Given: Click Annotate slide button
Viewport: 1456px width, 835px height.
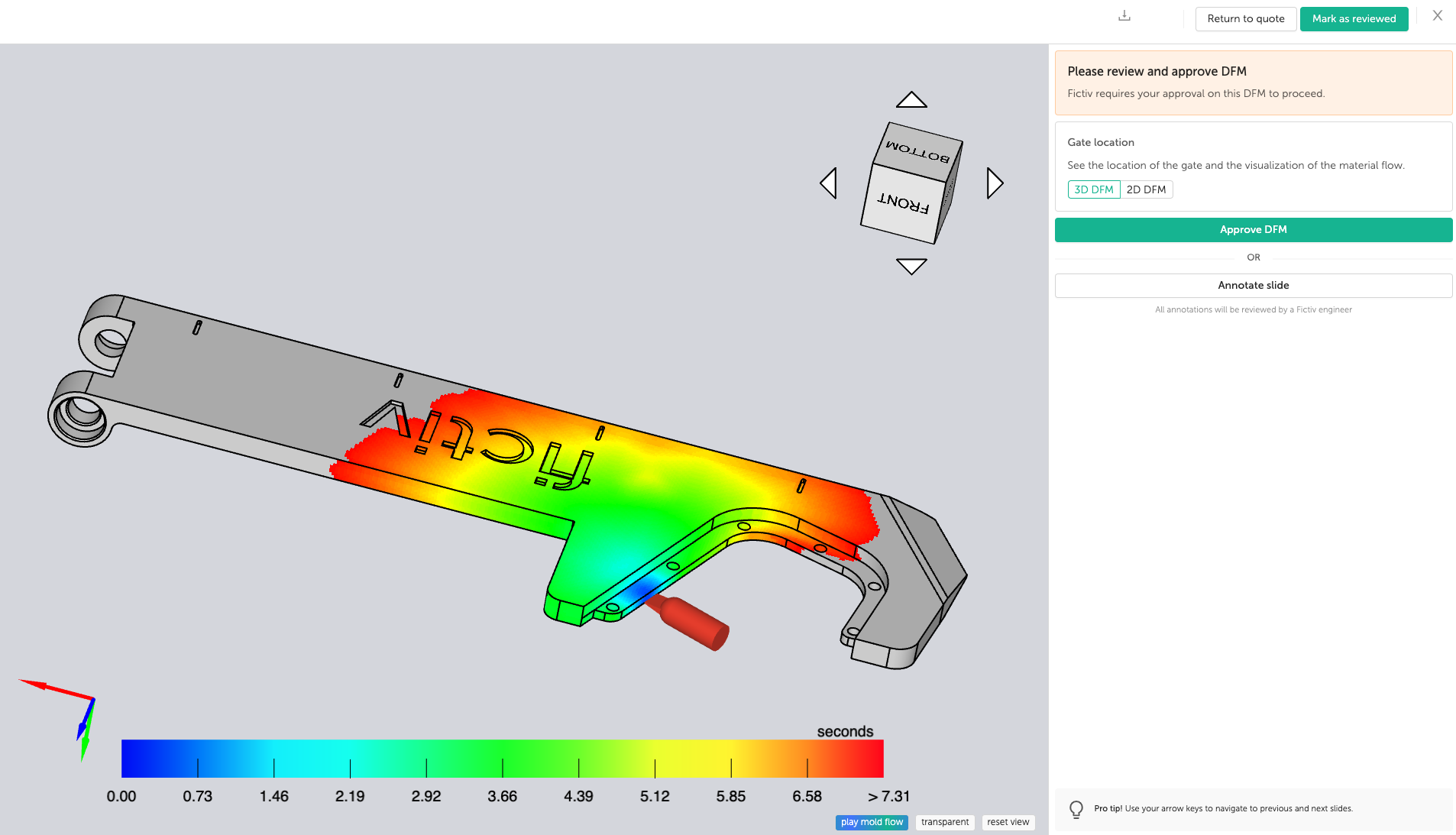Looking at the screenshot, I should click(x=1253, y=285).
